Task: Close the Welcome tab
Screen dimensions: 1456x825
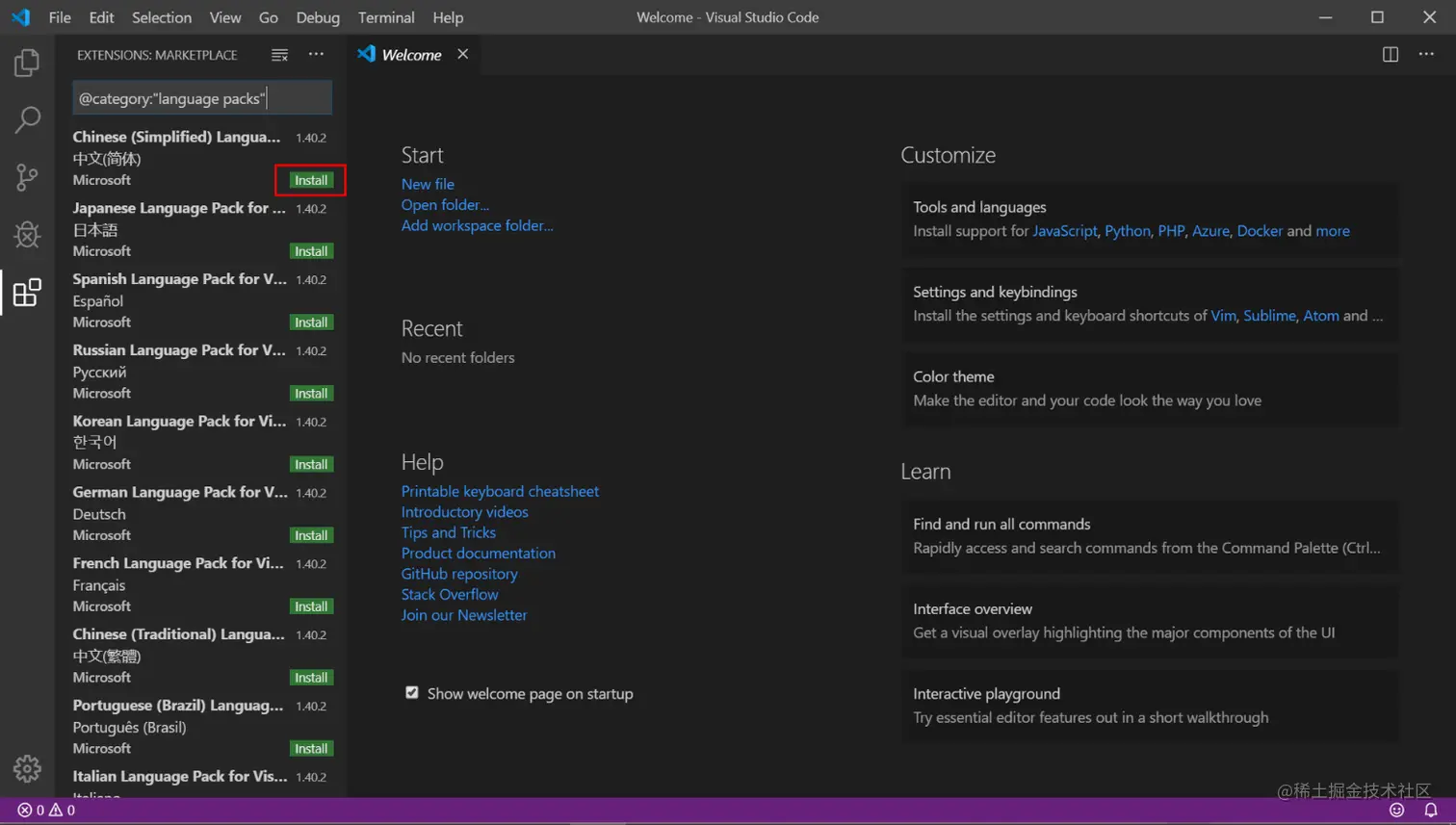Action: [463, 54]
